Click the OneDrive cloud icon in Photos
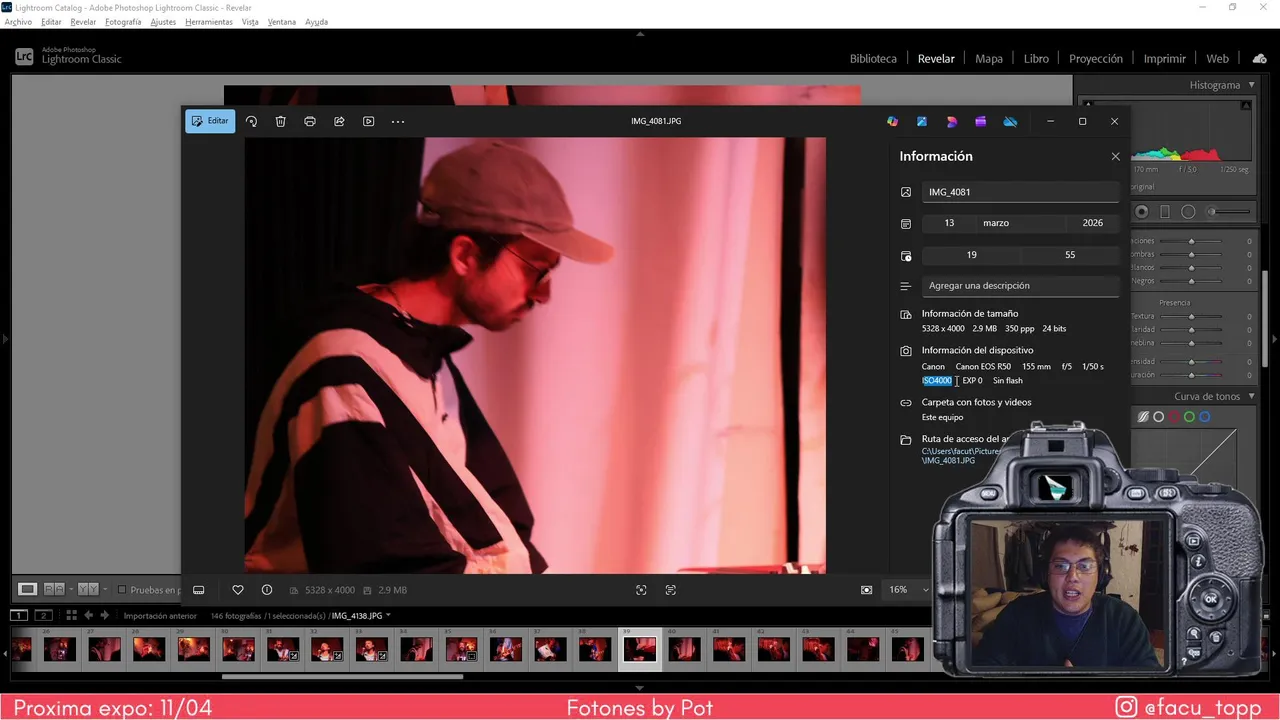 (x=1010, y=121)
